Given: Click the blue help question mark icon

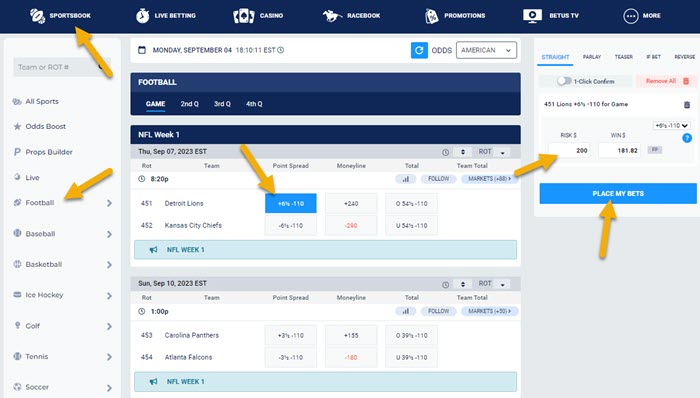Looking at the screenshot, I should [687, 138].
